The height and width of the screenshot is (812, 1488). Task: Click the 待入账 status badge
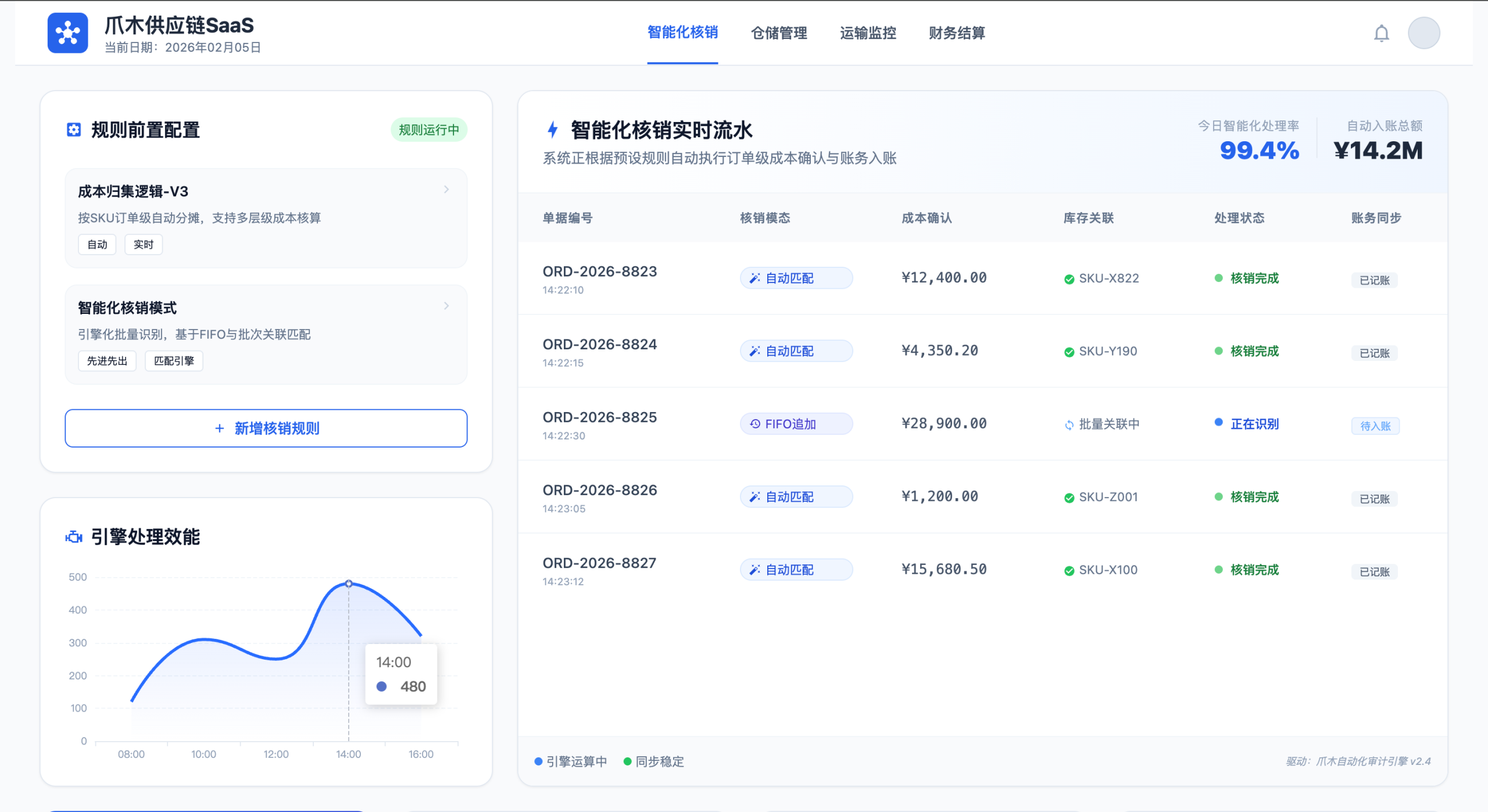coord(1375,426)
